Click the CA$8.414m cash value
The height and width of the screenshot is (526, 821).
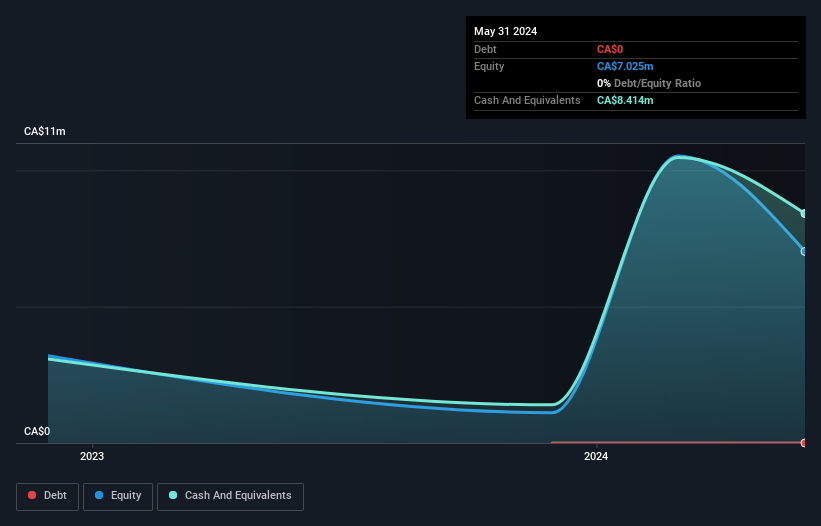coord(625,100)
